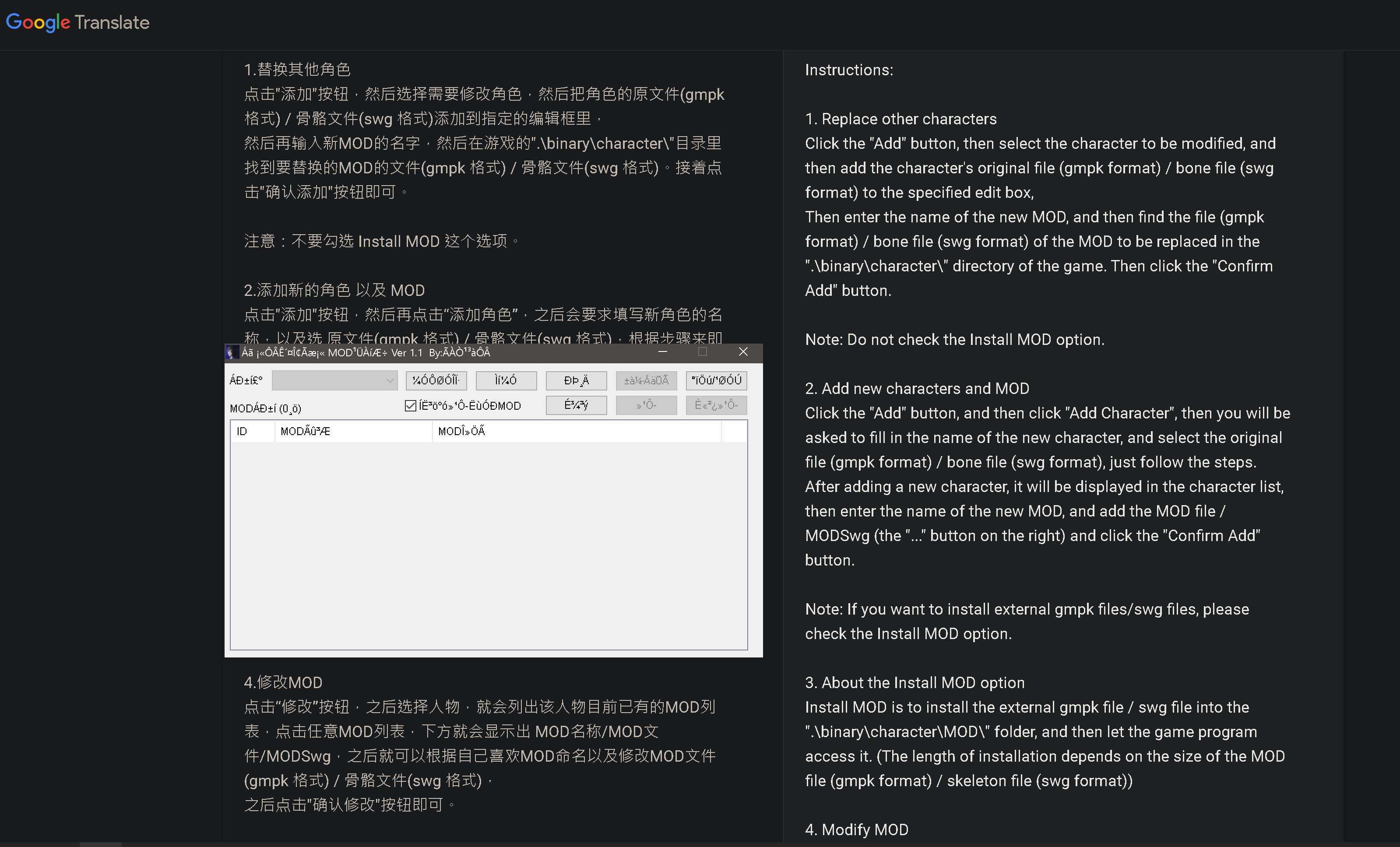Click the 'MODÎ»ÖÃ' column header
The width and height of the screenshot is (1400, 847).
(x=576, y=431)
